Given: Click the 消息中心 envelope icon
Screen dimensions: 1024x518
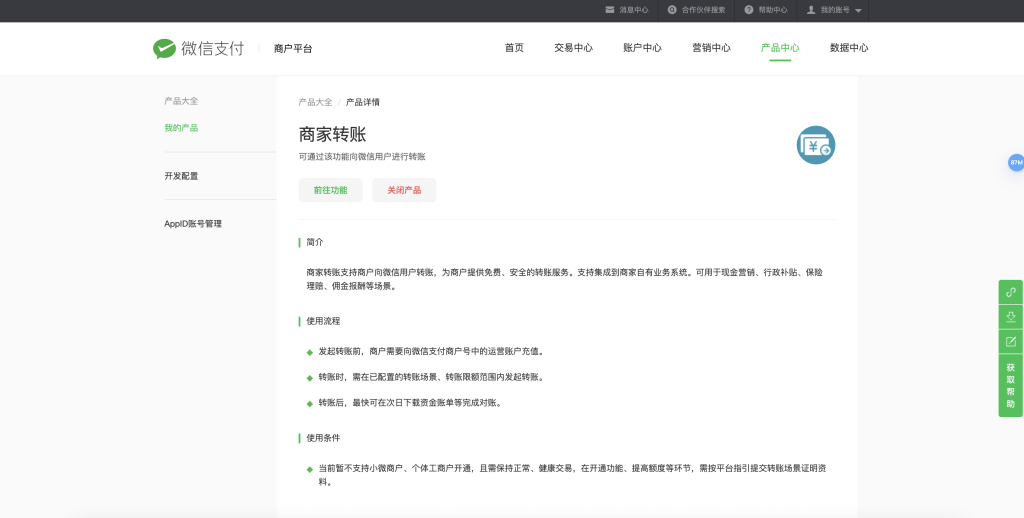Looking at the screenshot, I should tap(609, 10).
